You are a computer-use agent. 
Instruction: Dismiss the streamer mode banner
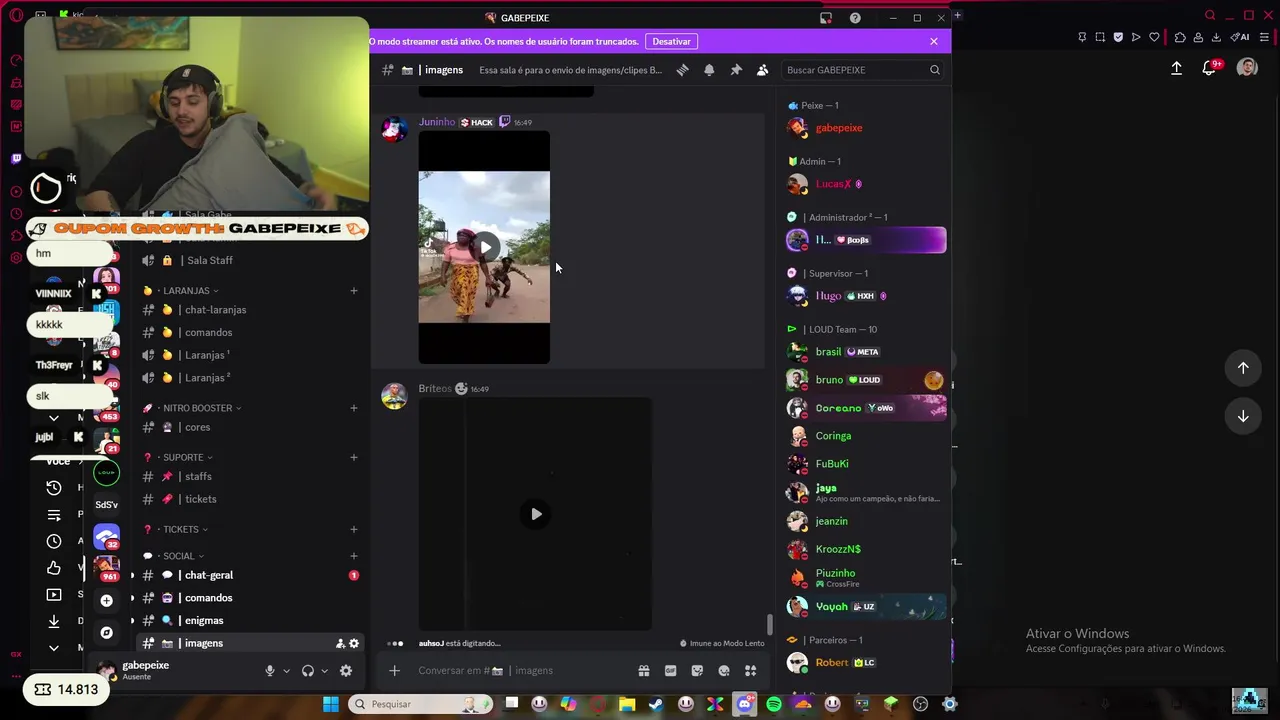934,41
